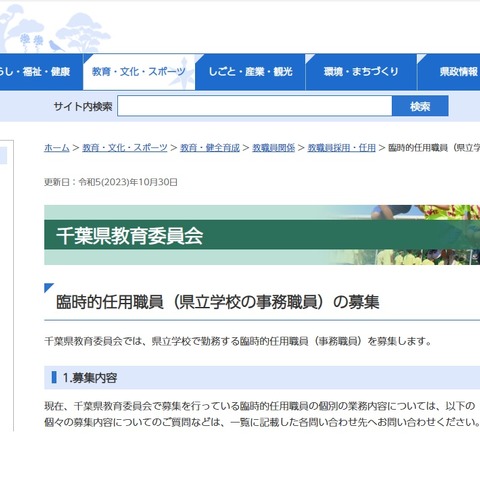The width and height of the screenshot is (480, 480).
Task: Open 教育・健全育成 breadcrumb link
Action: click(210, 147)
